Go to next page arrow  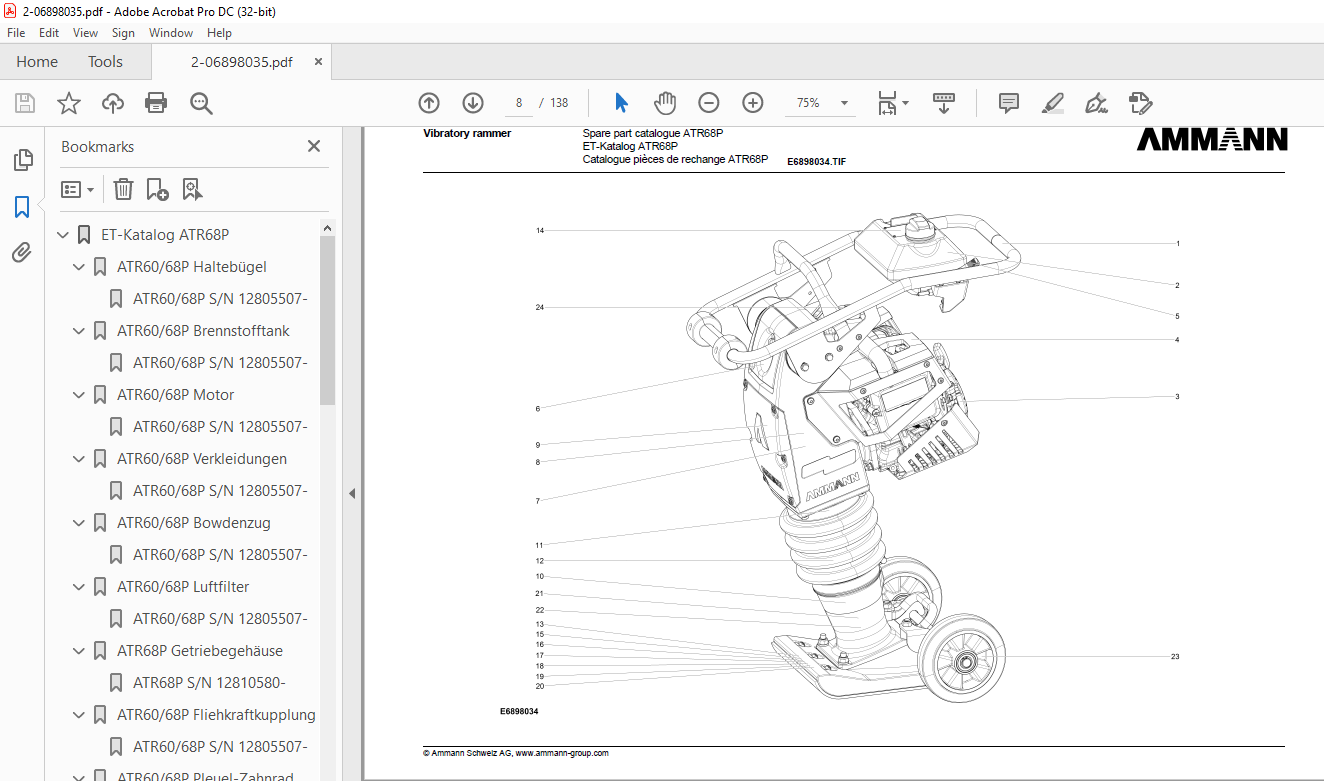click(x=473, y=103)
